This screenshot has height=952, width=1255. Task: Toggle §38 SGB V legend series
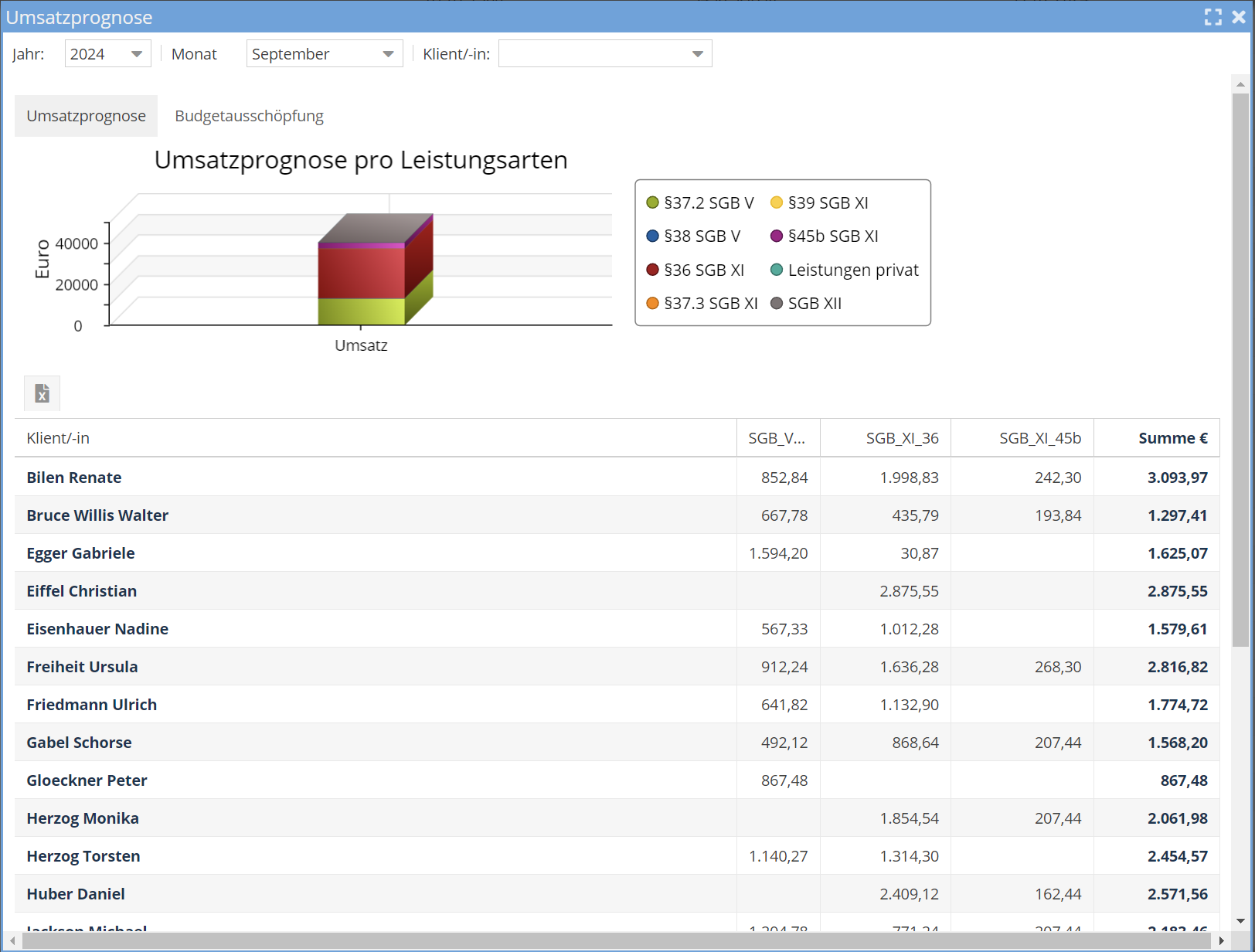tap(694, 236)
